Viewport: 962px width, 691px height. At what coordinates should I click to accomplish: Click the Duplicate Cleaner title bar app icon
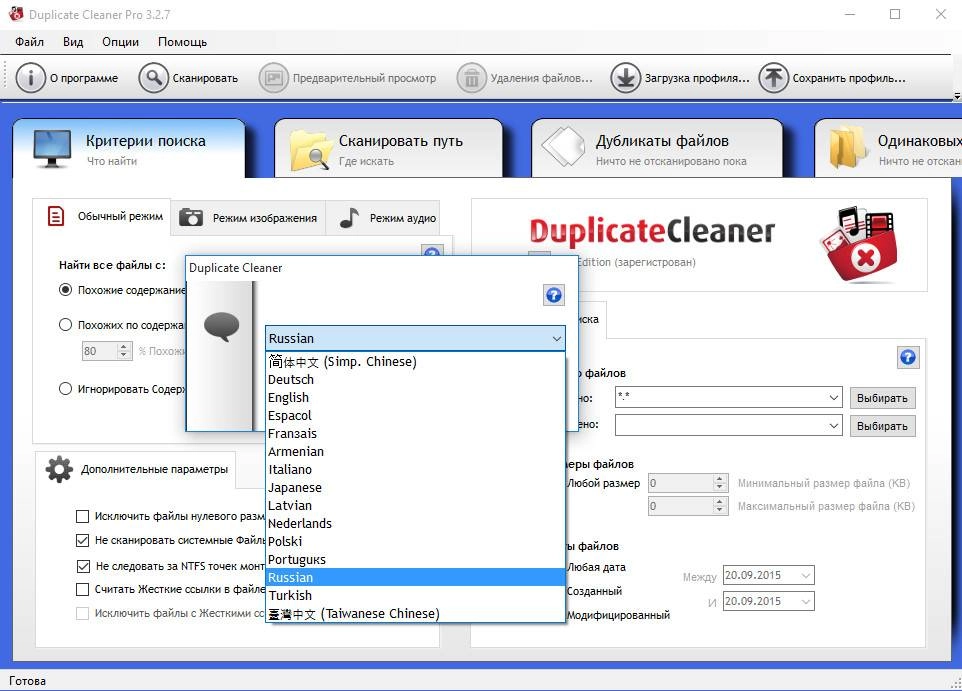click(x=15, y=14)
